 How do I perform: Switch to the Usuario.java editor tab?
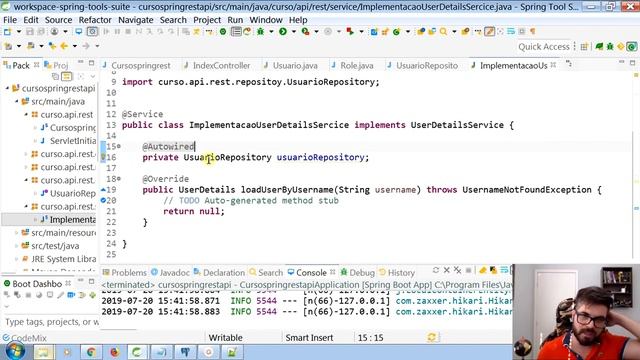[x=291, y=65]
